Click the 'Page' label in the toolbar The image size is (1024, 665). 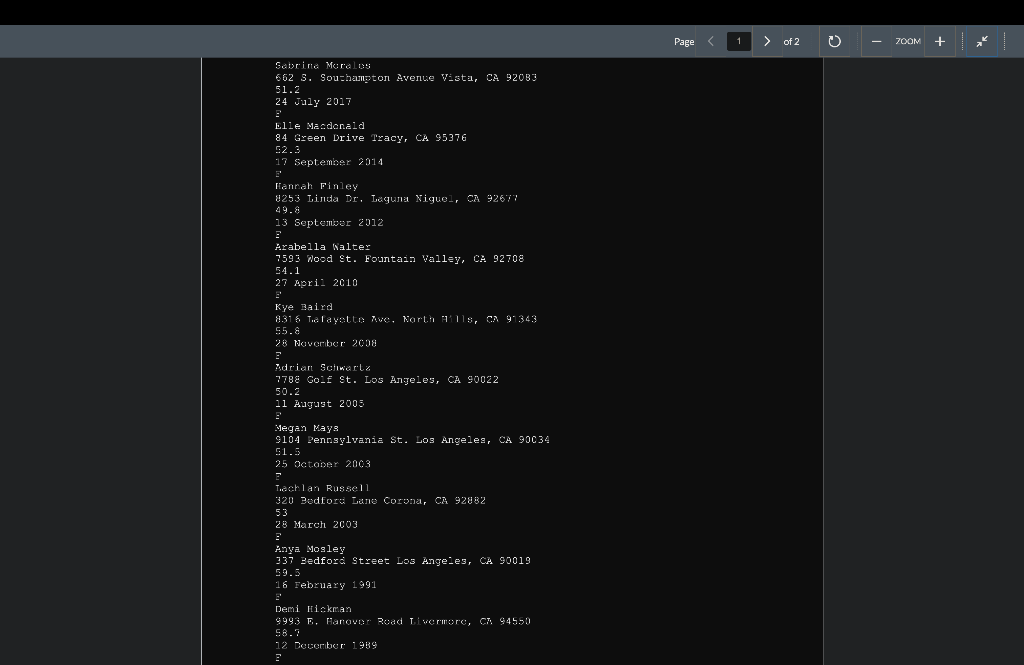coord(684,41)
